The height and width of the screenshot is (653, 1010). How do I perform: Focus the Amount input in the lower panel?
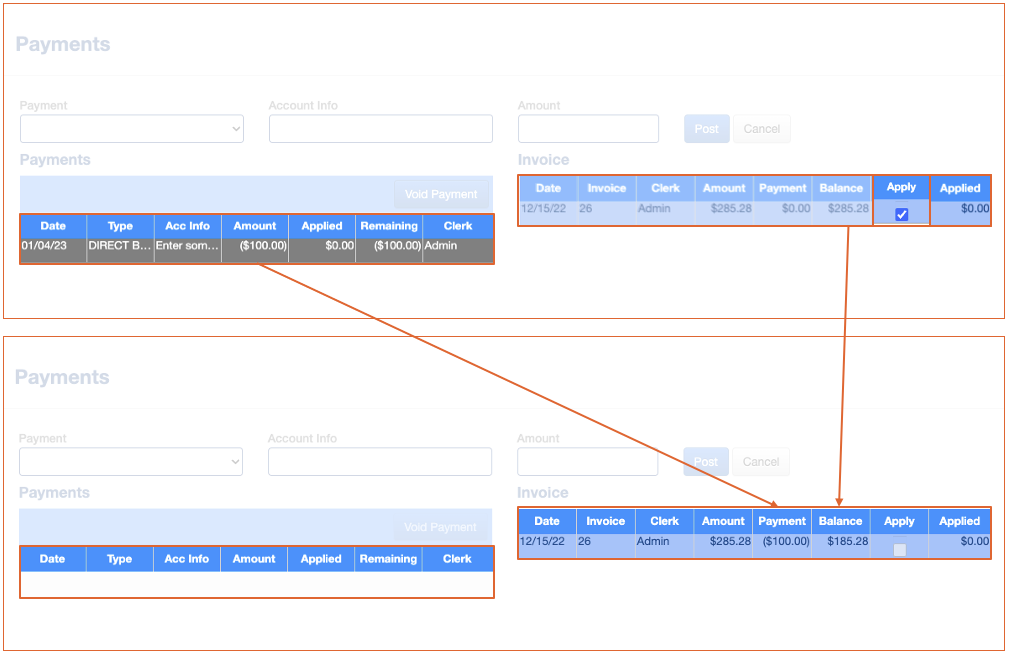point(587,462)
